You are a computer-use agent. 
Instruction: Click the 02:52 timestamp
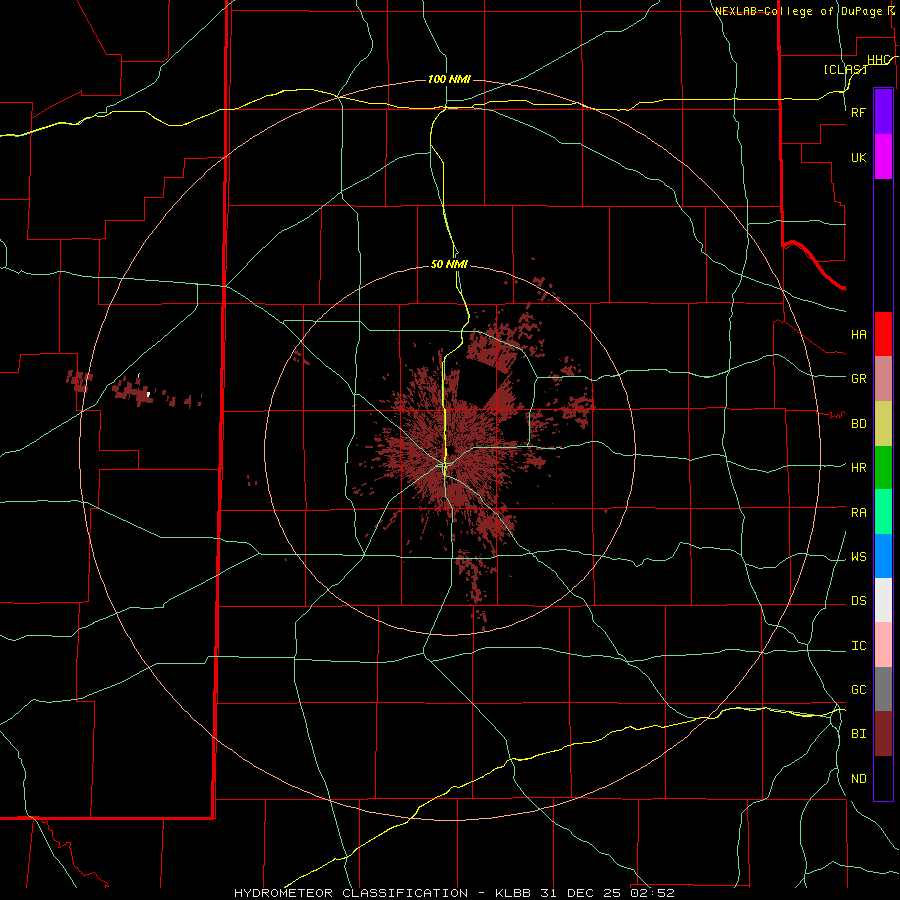point(652,893)
